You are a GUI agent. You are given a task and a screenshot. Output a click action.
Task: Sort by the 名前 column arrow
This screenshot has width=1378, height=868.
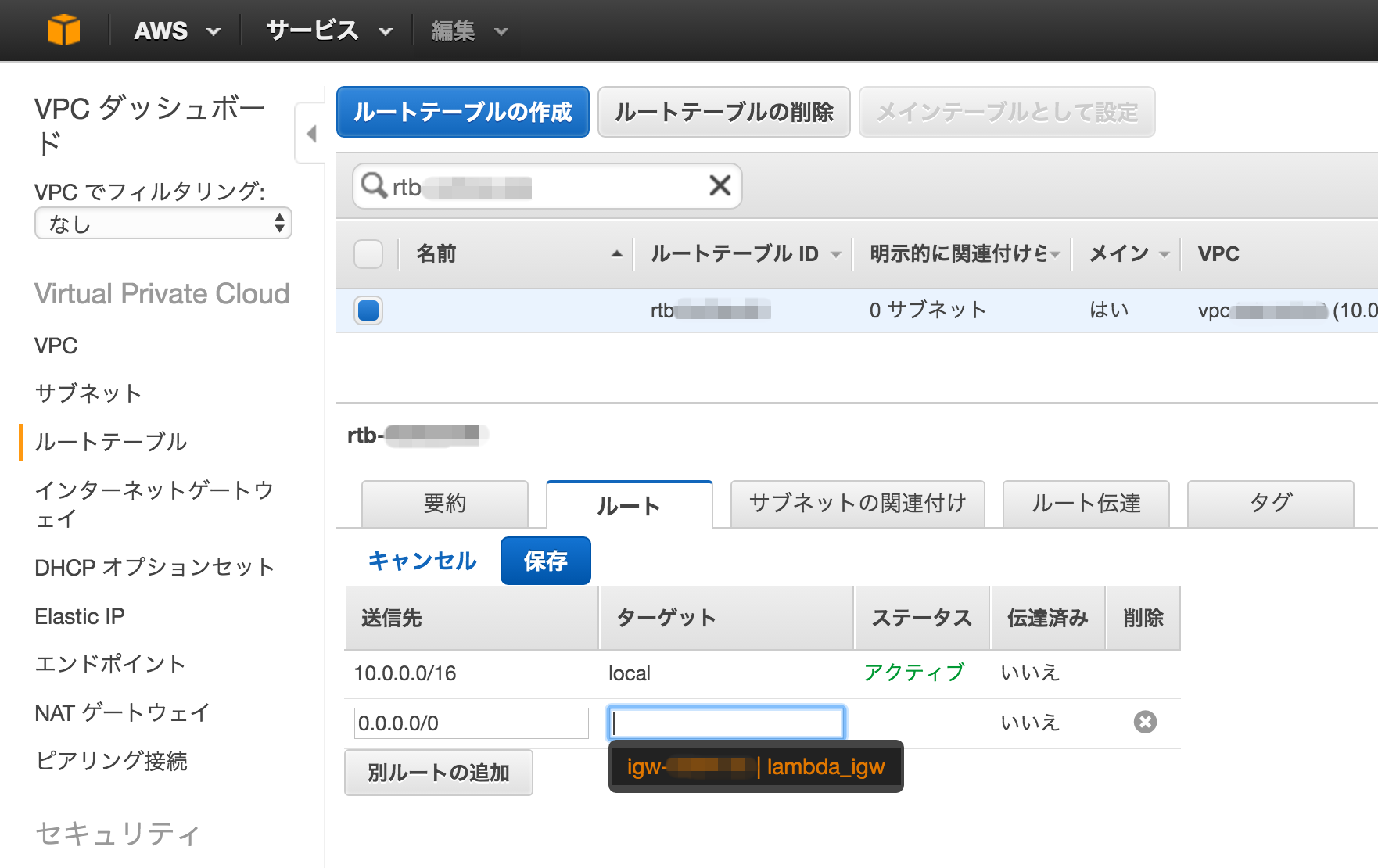click(x=617, y=253)
